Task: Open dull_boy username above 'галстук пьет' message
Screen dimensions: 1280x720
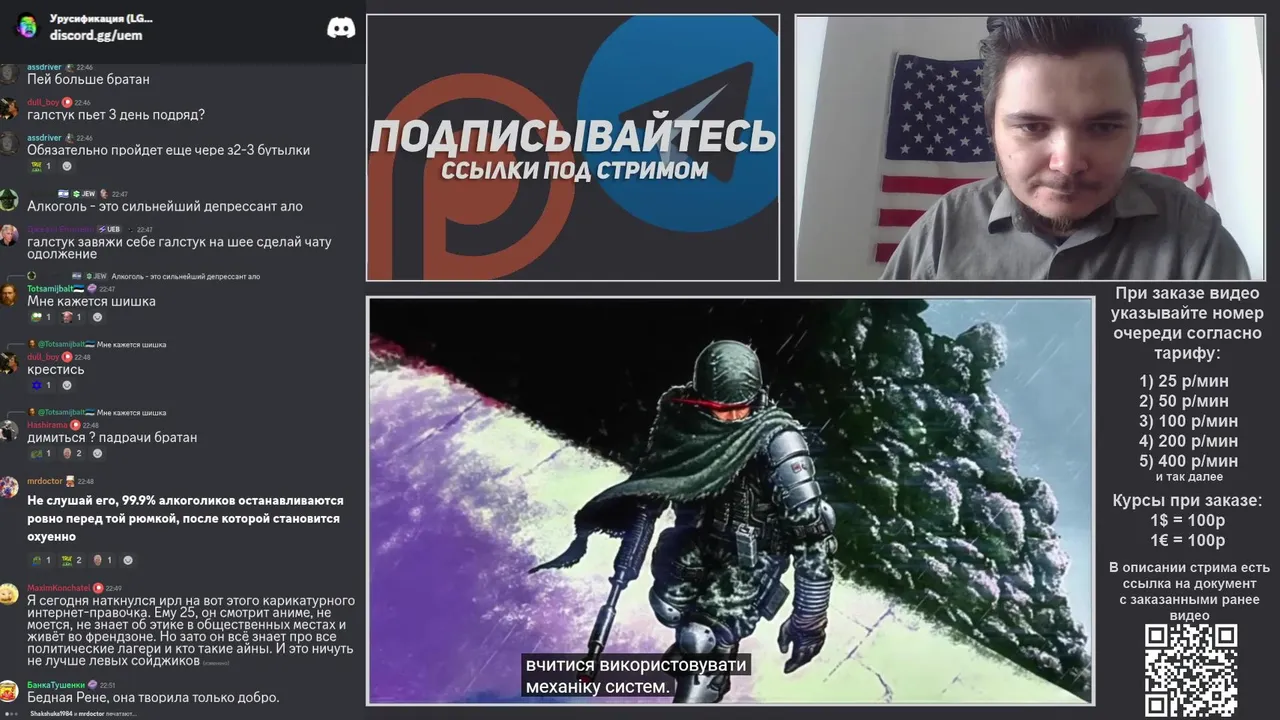Action: point(43,102)
